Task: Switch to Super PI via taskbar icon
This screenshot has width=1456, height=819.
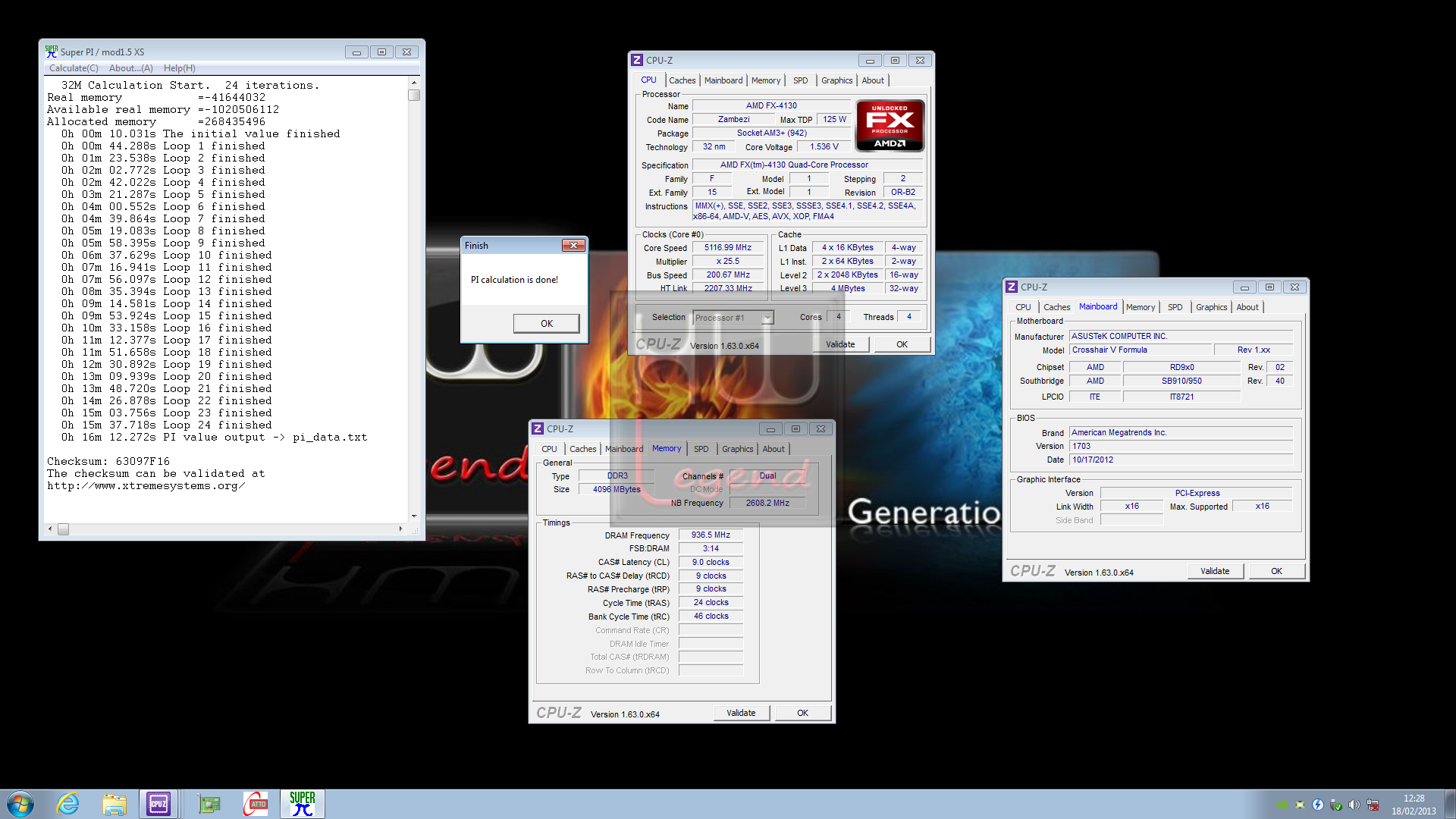Action: point(302,804)
